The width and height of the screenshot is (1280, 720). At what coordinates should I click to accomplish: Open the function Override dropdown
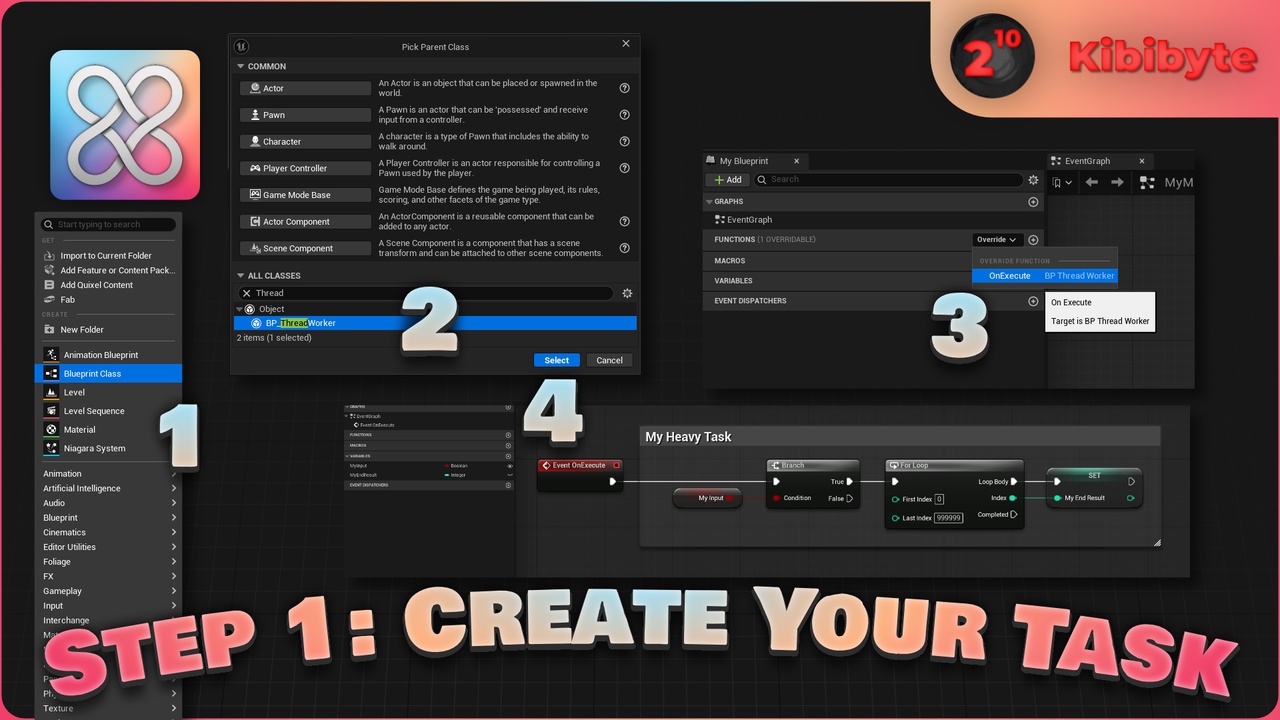point(996,240)
